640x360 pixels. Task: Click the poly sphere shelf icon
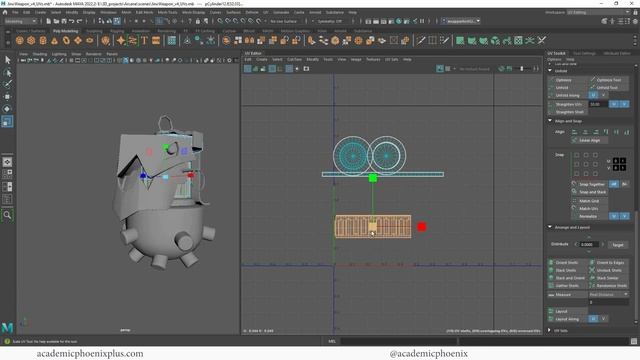click(x=19, y=40)
